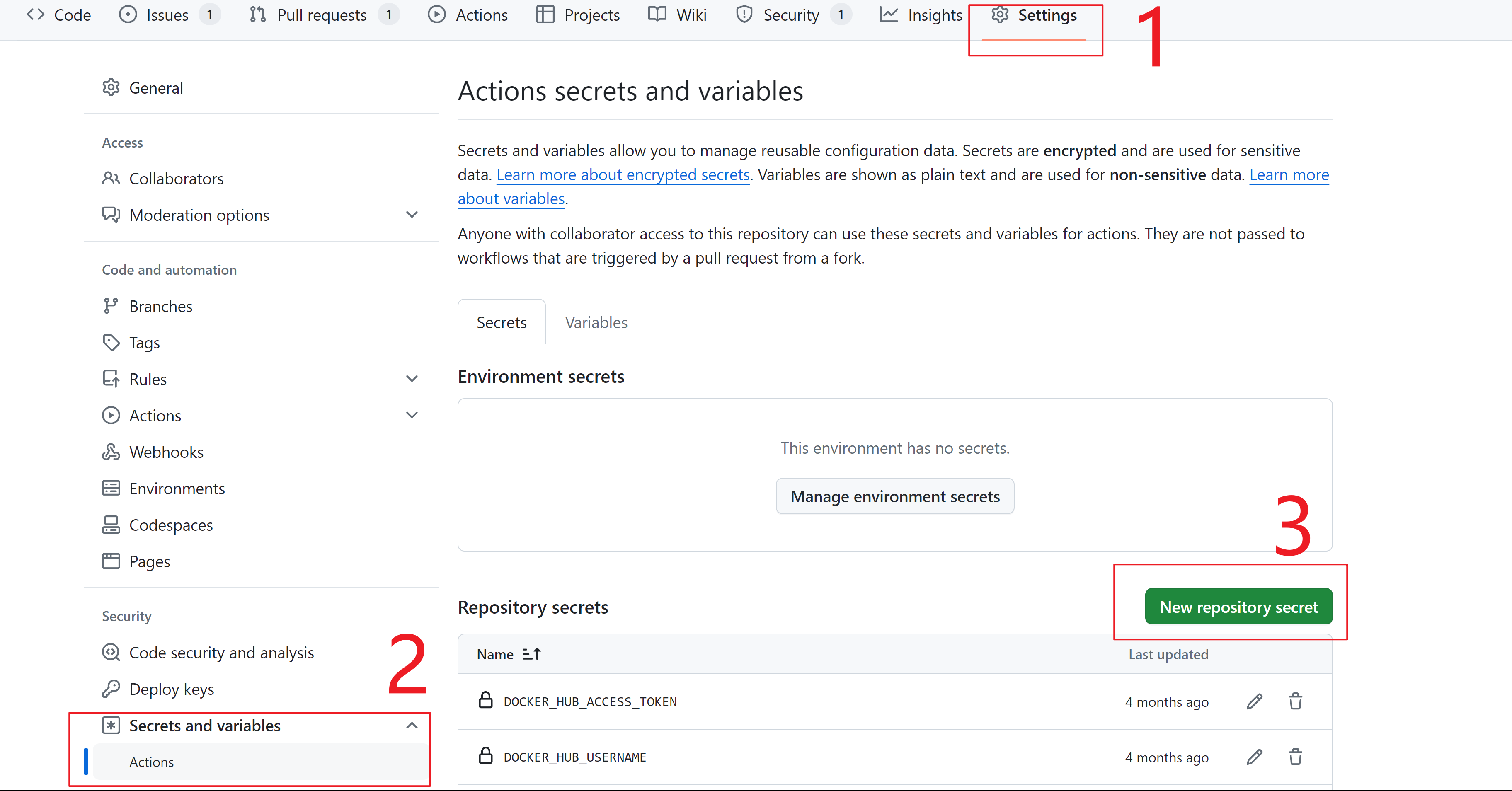Click trash icon for DOCKER_HUB_ACCESS_TOKEN
Viewport: 1512px width, 791px height.
click(1295, 701)
